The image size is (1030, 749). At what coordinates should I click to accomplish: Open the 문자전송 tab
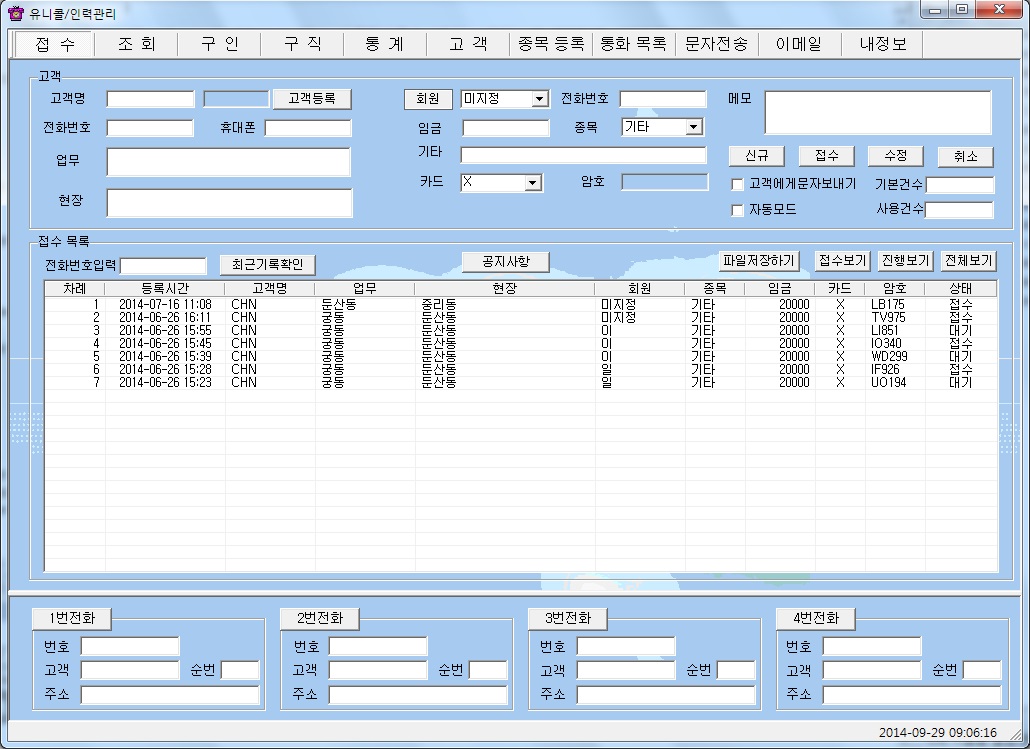(x=715, y=44)
